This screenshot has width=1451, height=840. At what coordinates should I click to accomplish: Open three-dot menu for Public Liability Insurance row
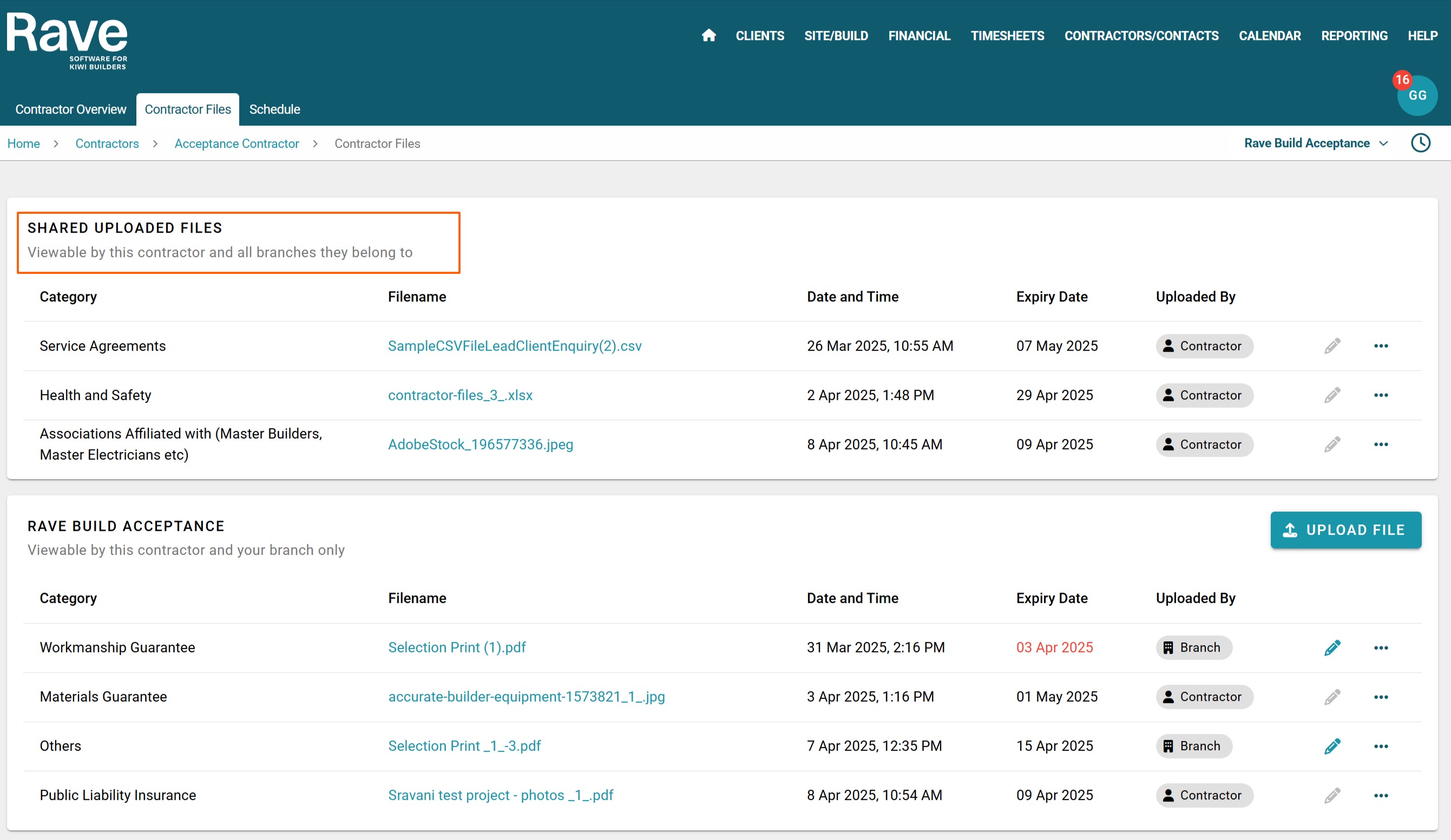pos(1380,796)
